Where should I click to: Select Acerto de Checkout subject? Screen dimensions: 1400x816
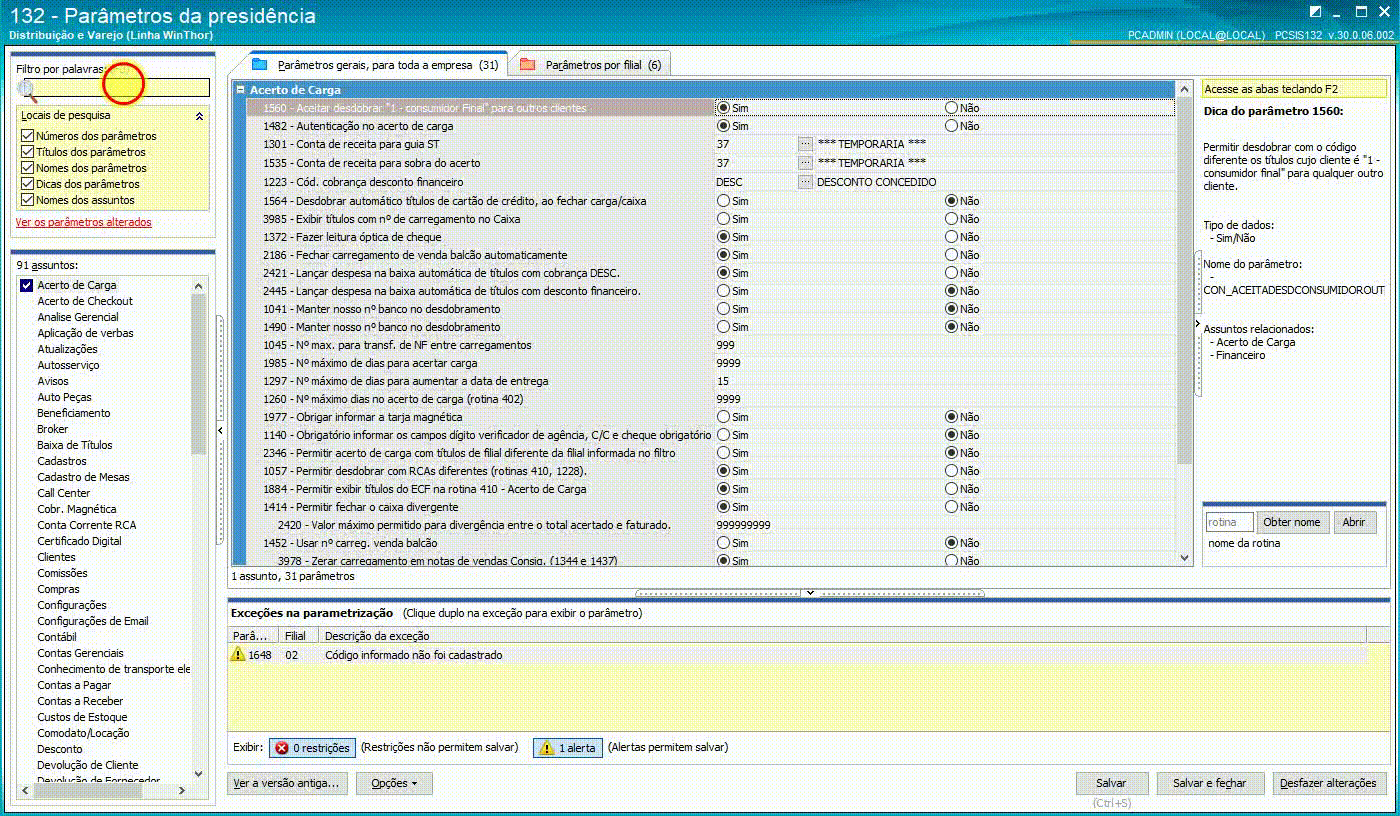[85, 301]
